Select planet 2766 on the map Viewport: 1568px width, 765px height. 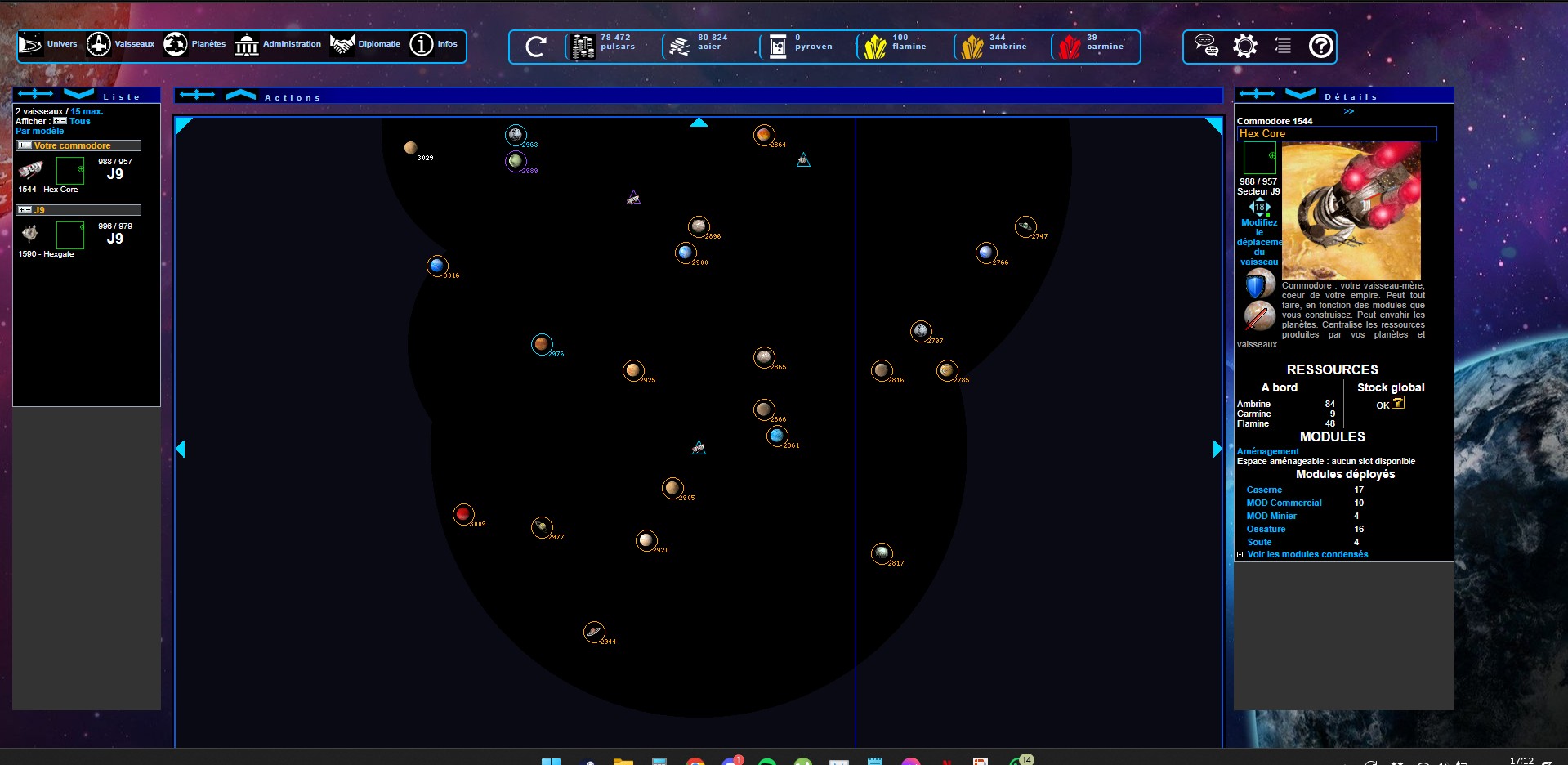coord(986,253)
